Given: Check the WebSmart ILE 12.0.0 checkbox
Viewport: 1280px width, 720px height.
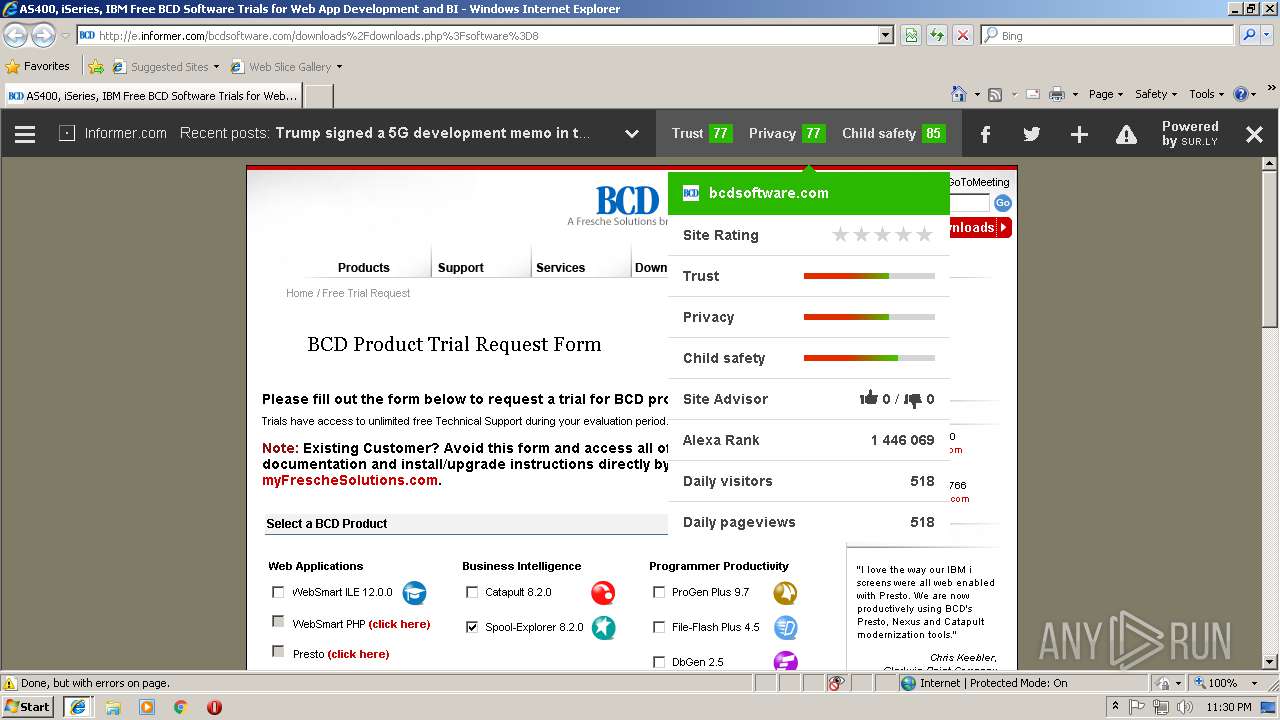Looking at the screenshot, I should click(278, 592).
